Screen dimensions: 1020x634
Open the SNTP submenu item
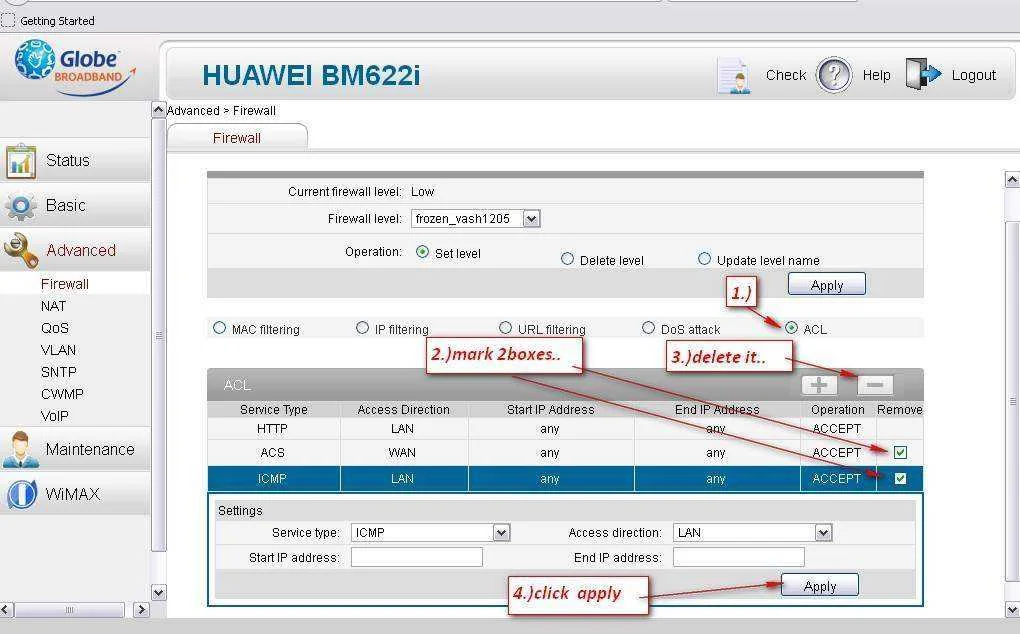point(59,372)
